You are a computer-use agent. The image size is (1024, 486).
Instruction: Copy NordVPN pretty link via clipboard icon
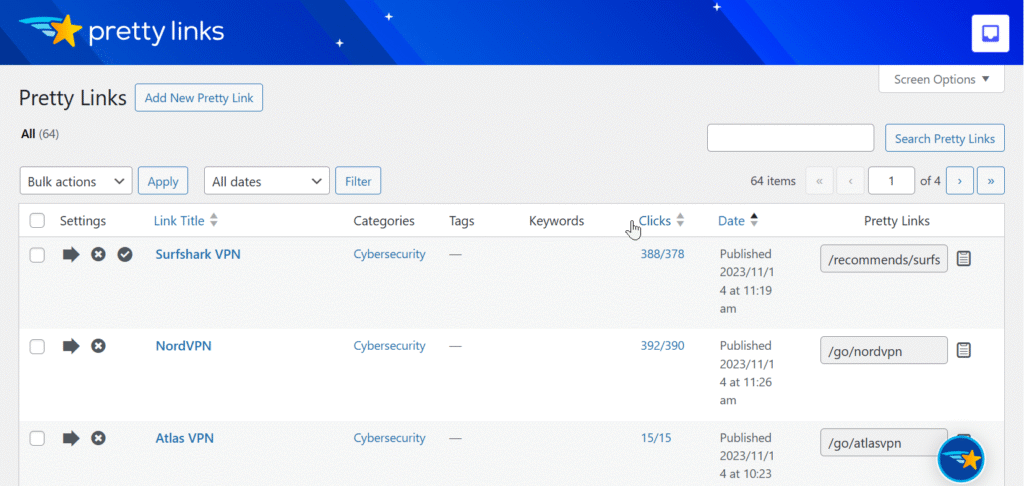point(964,351)
